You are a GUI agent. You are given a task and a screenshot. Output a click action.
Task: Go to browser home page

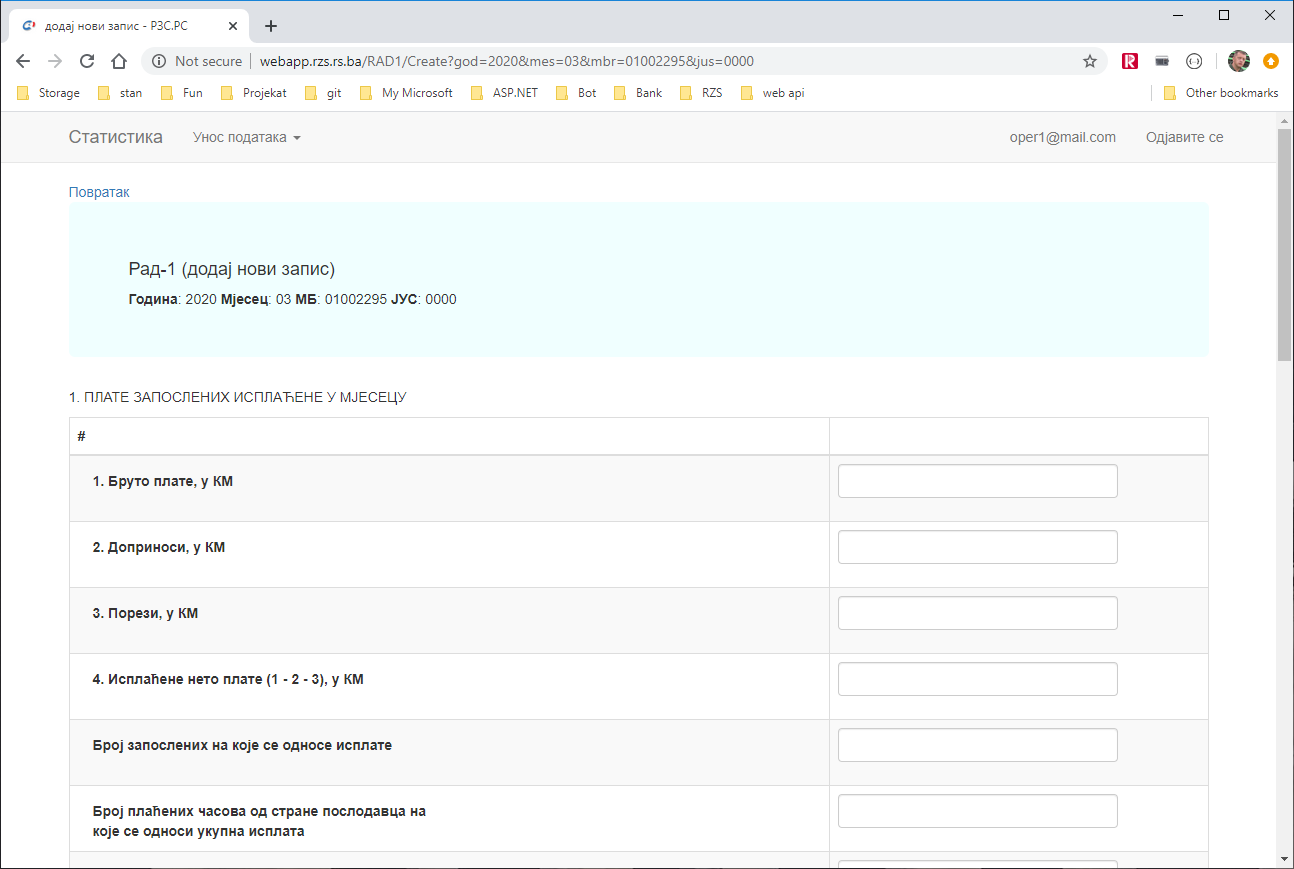(119, 61)
